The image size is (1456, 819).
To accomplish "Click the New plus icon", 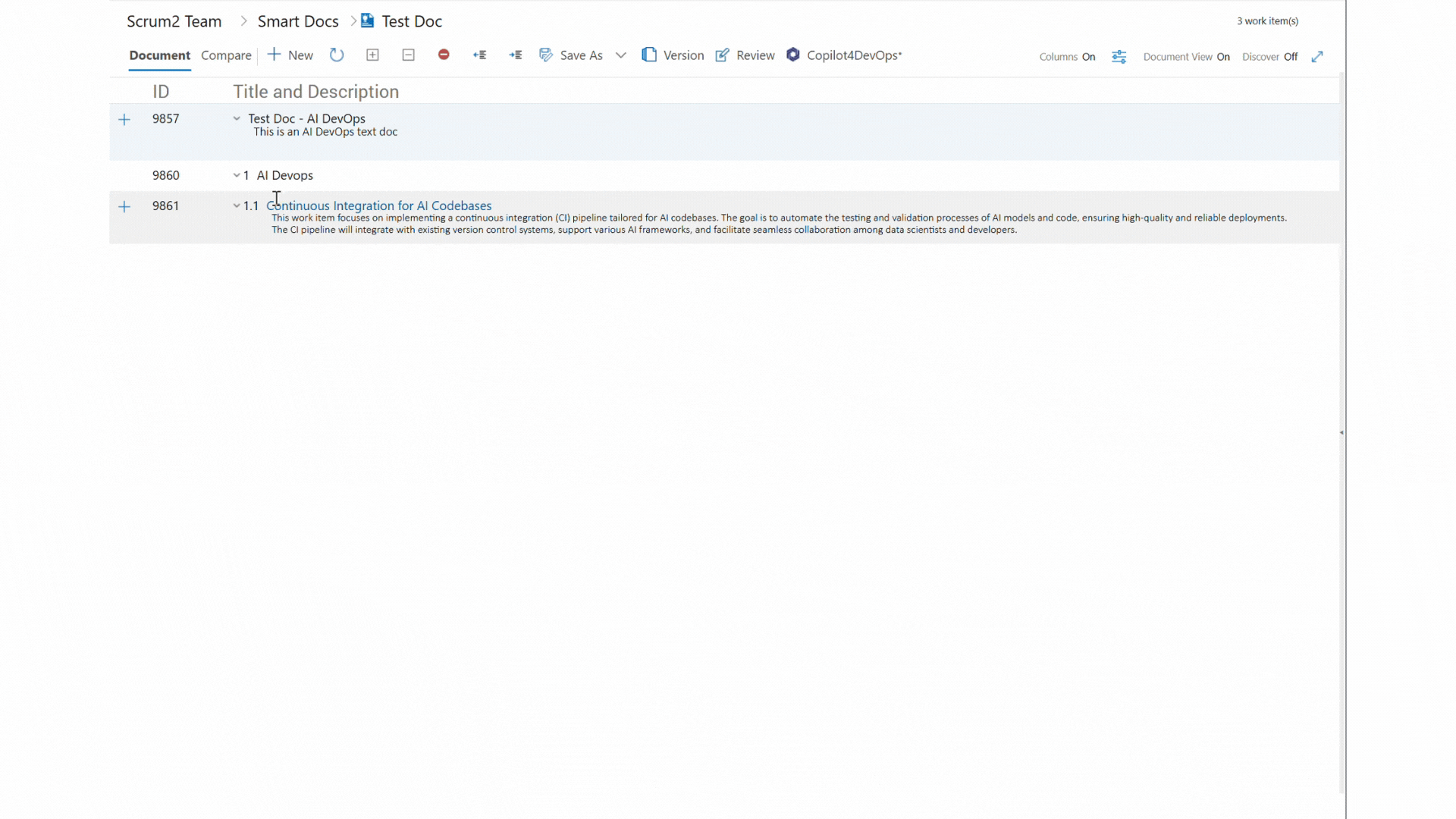I will point(274,55).
